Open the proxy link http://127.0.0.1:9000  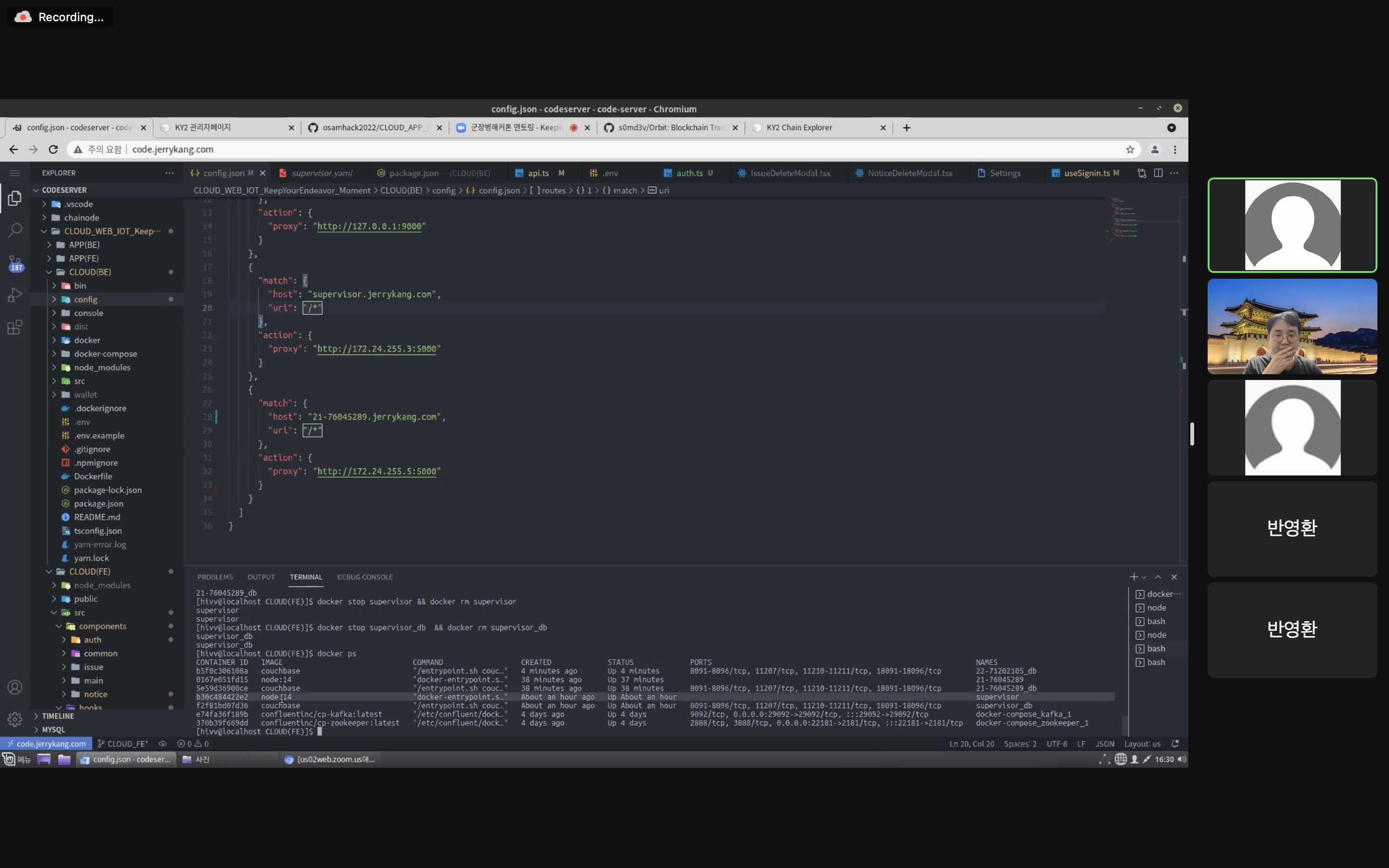369,226
